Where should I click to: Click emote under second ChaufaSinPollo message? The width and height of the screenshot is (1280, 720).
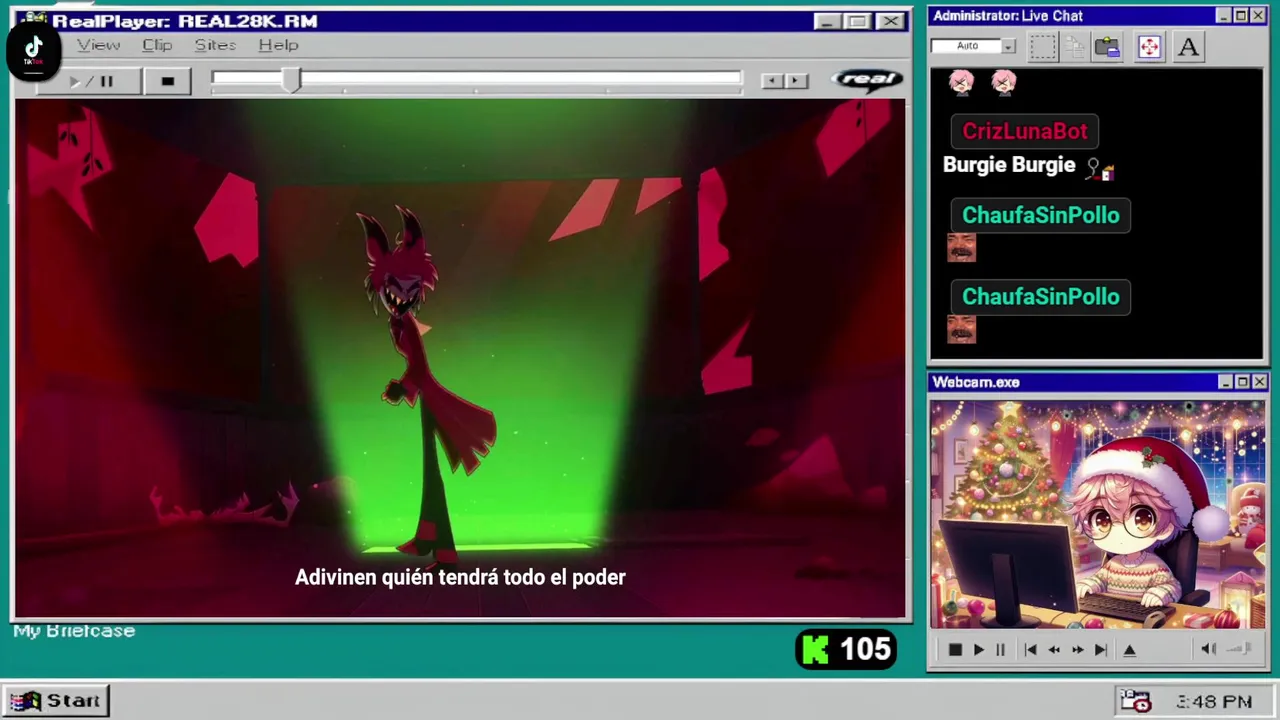point(961,330)
